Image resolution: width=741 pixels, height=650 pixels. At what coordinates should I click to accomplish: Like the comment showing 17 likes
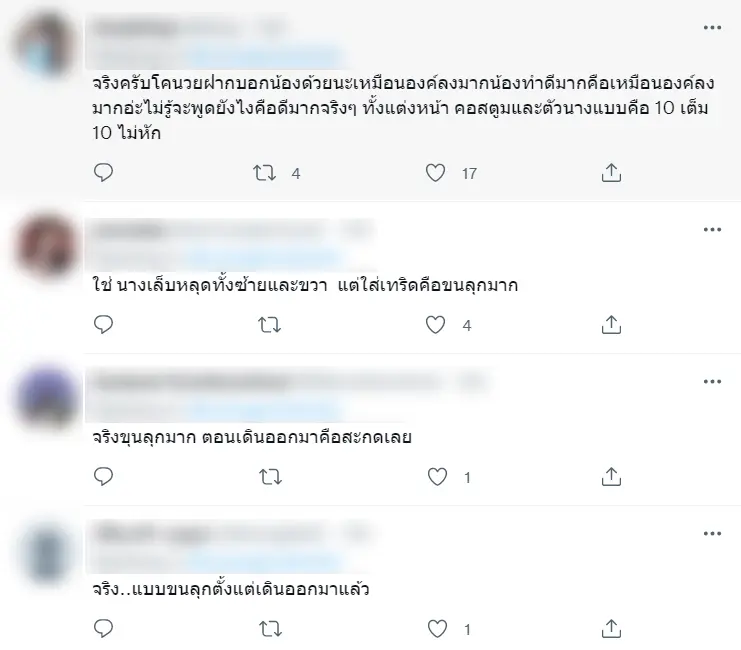435,173
